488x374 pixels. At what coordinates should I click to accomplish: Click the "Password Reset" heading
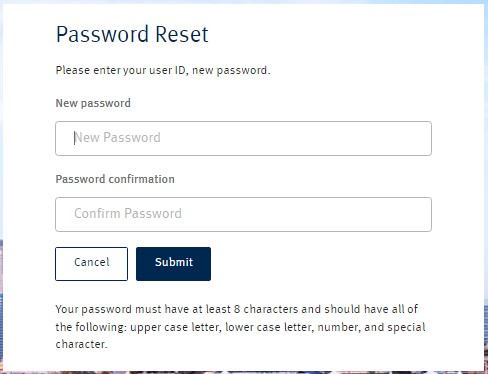pyautogui.click(x=132, y=34)
